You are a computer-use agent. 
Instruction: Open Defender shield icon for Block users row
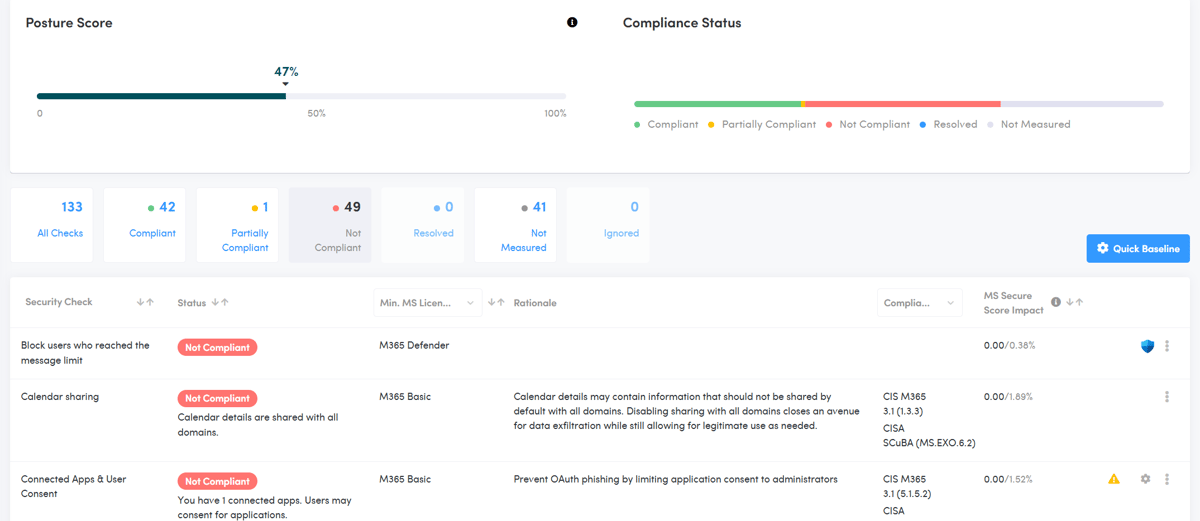[1147, 346]
